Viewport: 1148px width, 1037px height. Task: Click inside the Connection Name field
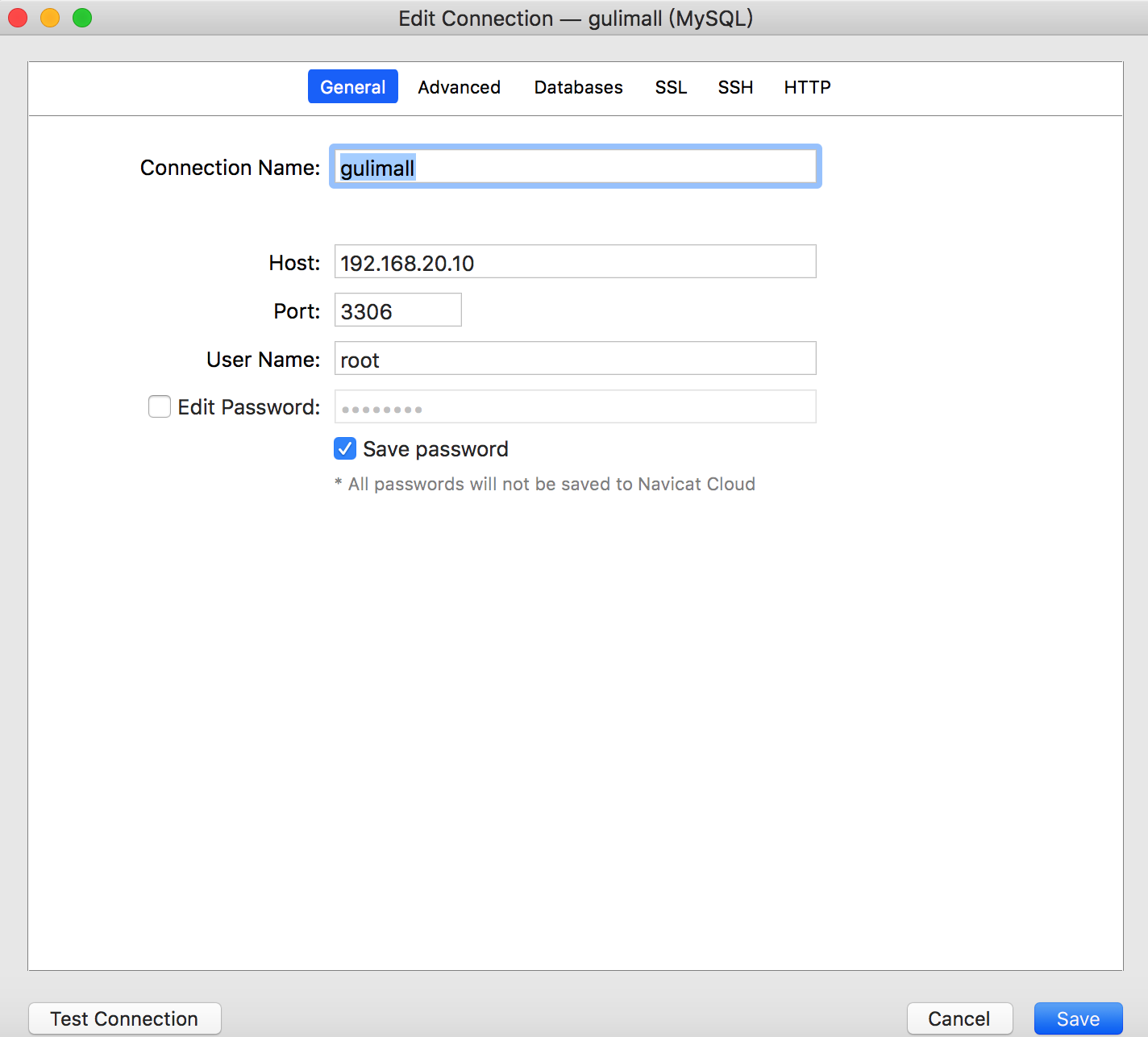pos(574,167)
